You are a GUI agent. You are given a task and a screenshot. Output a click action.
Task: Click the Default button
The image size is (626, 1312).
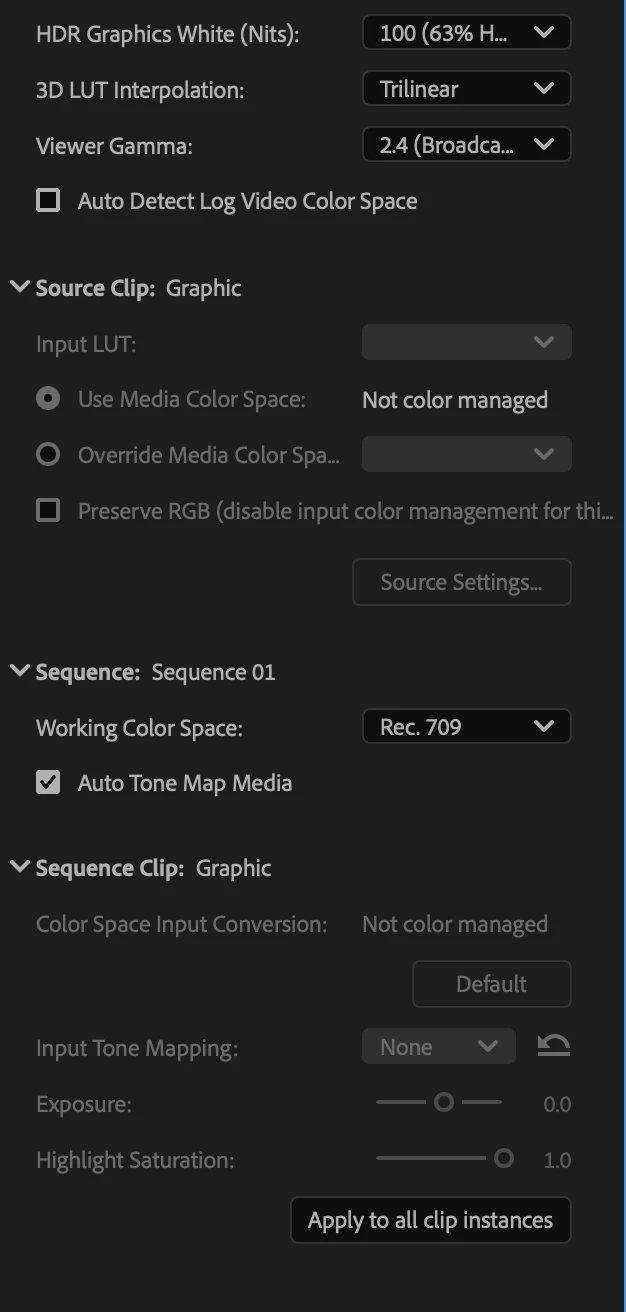pyautogui.click(x=491, y=984)
